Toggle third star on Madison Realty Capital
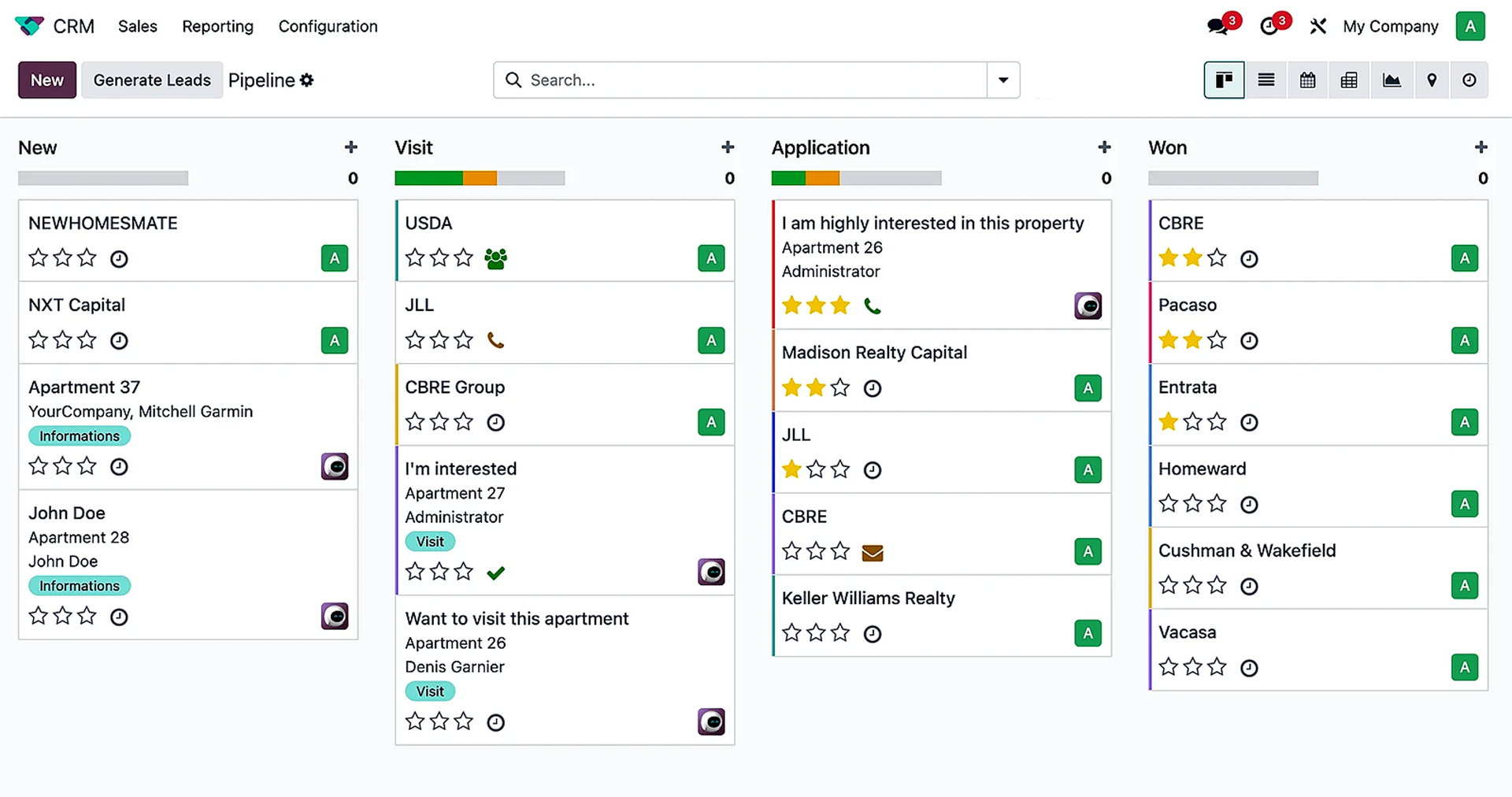Screen dimensions: 1512x797 tap(840, 387)
